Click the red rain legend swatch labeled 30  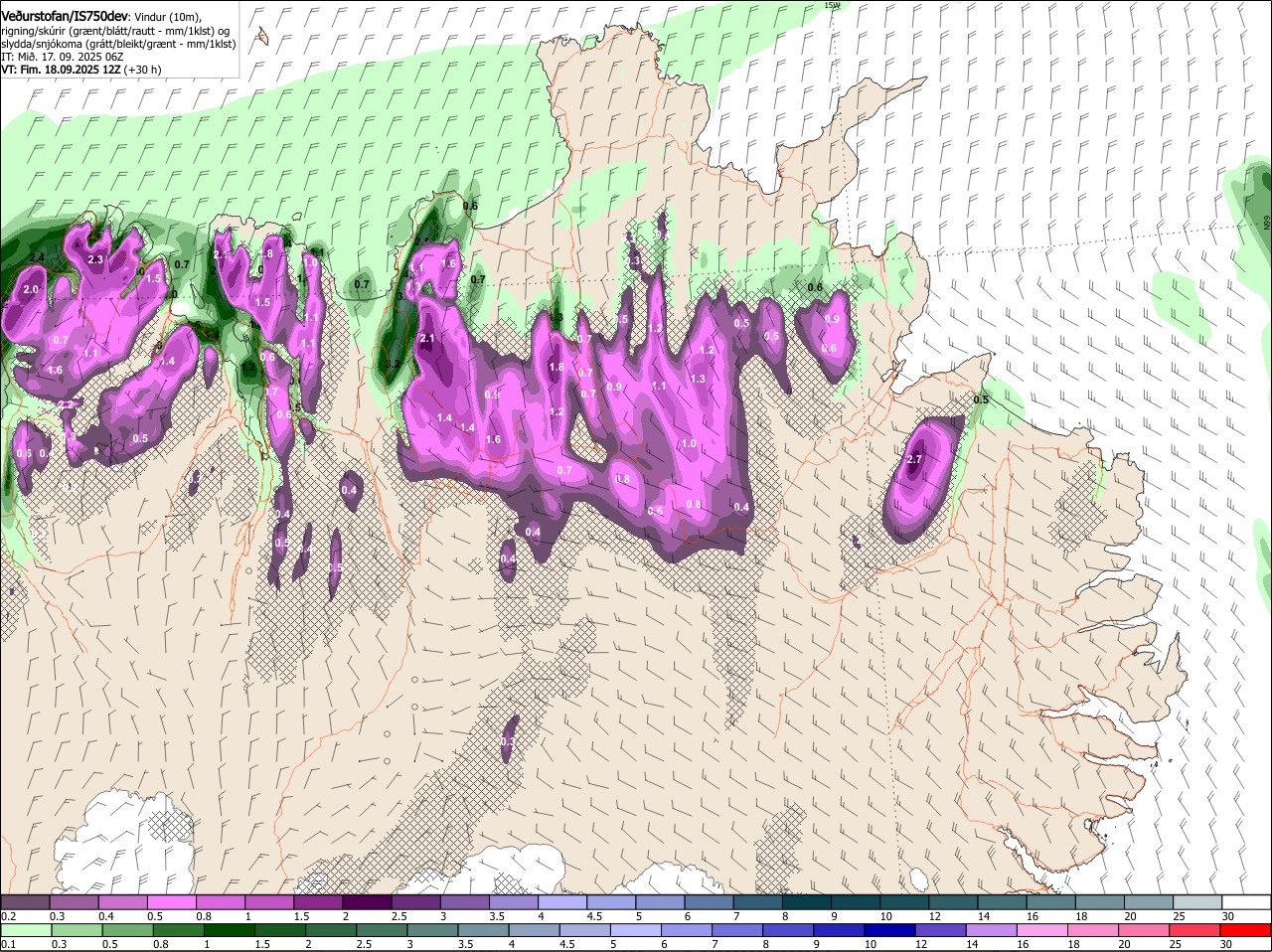[x=1246, y=930]
